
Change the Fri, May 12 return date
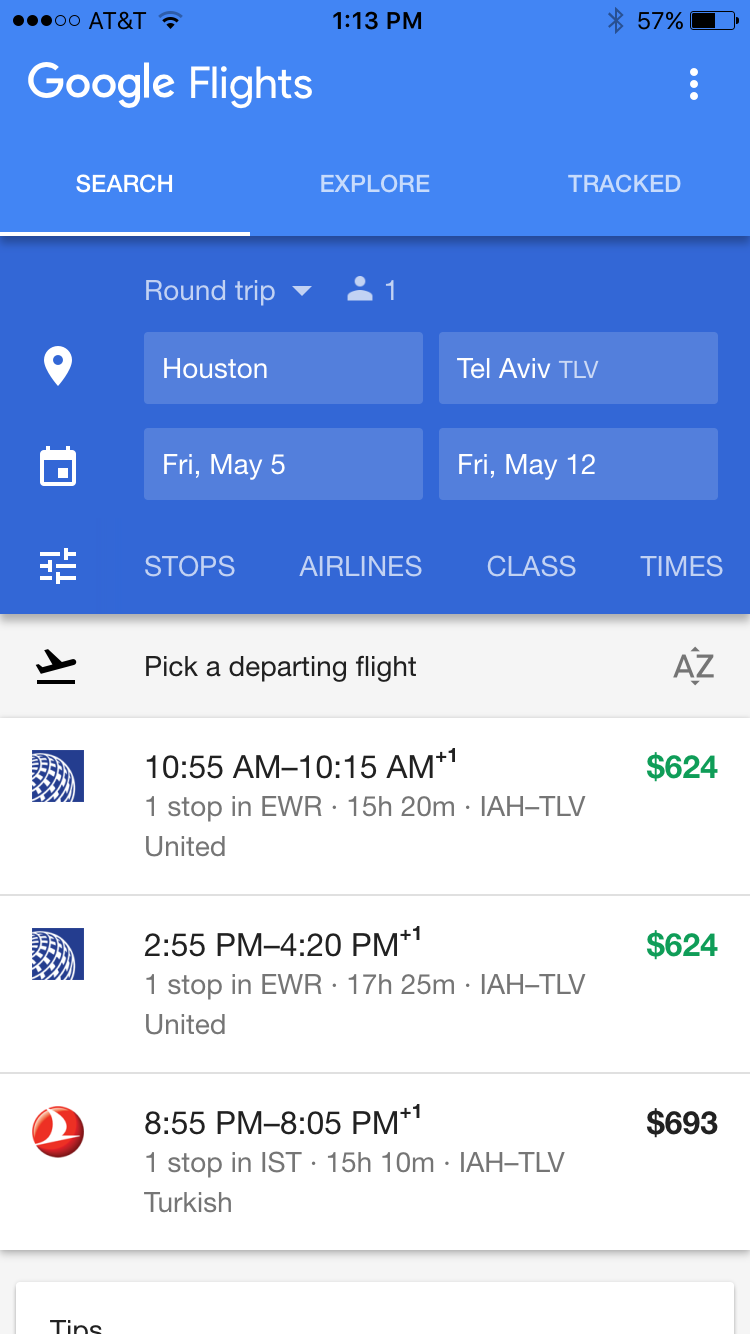point(578,464)
